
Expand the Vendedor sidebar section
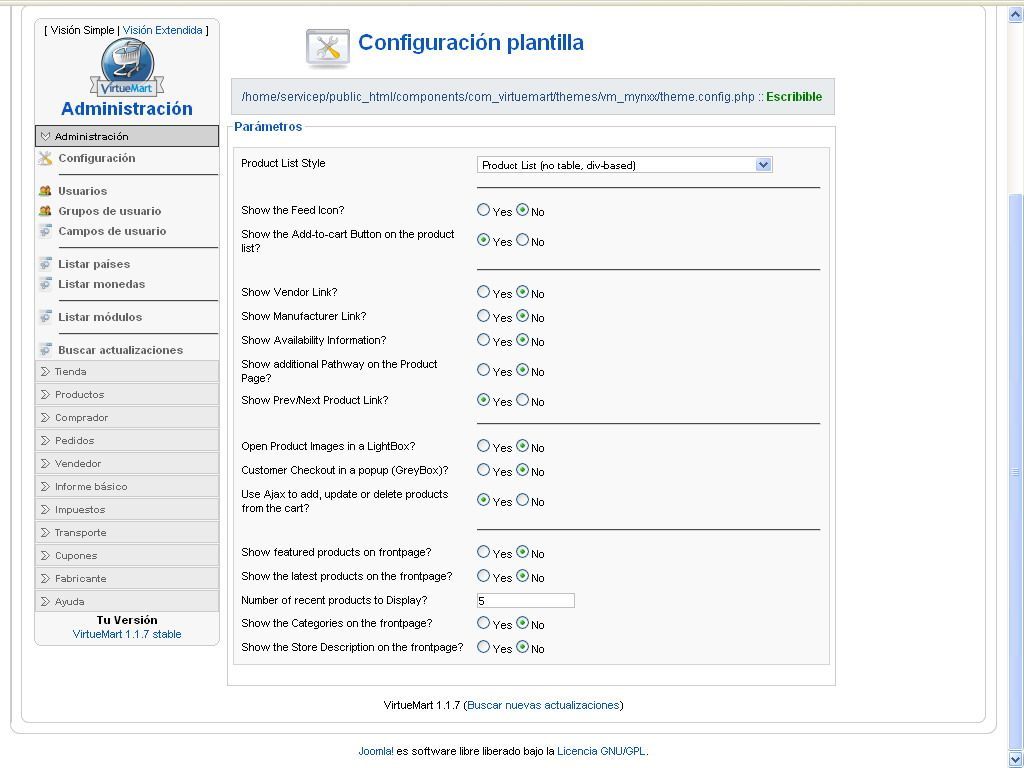pos(127,463)
